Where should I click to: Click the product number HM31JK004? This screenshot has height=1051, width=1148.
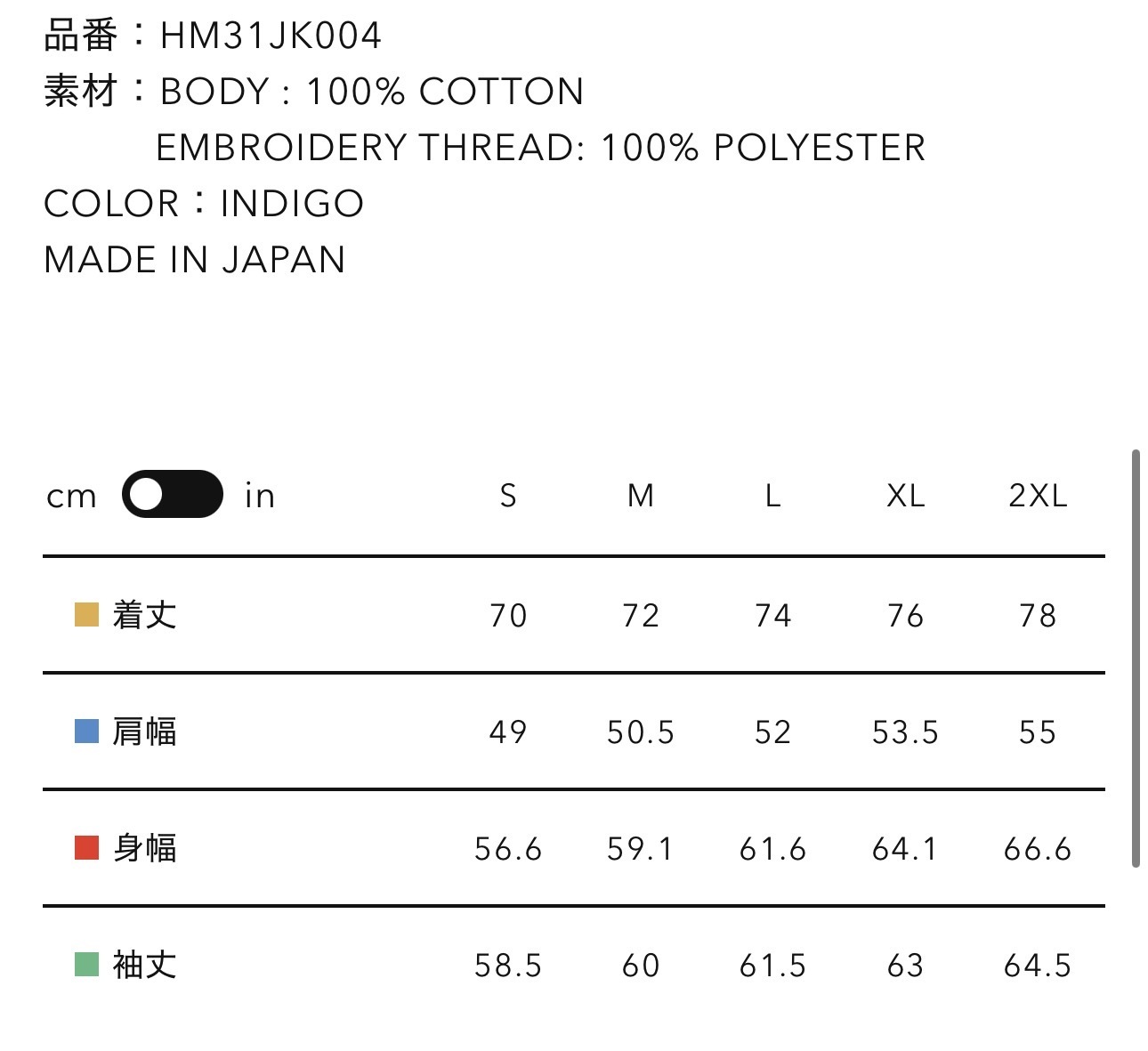click(271, 36)
